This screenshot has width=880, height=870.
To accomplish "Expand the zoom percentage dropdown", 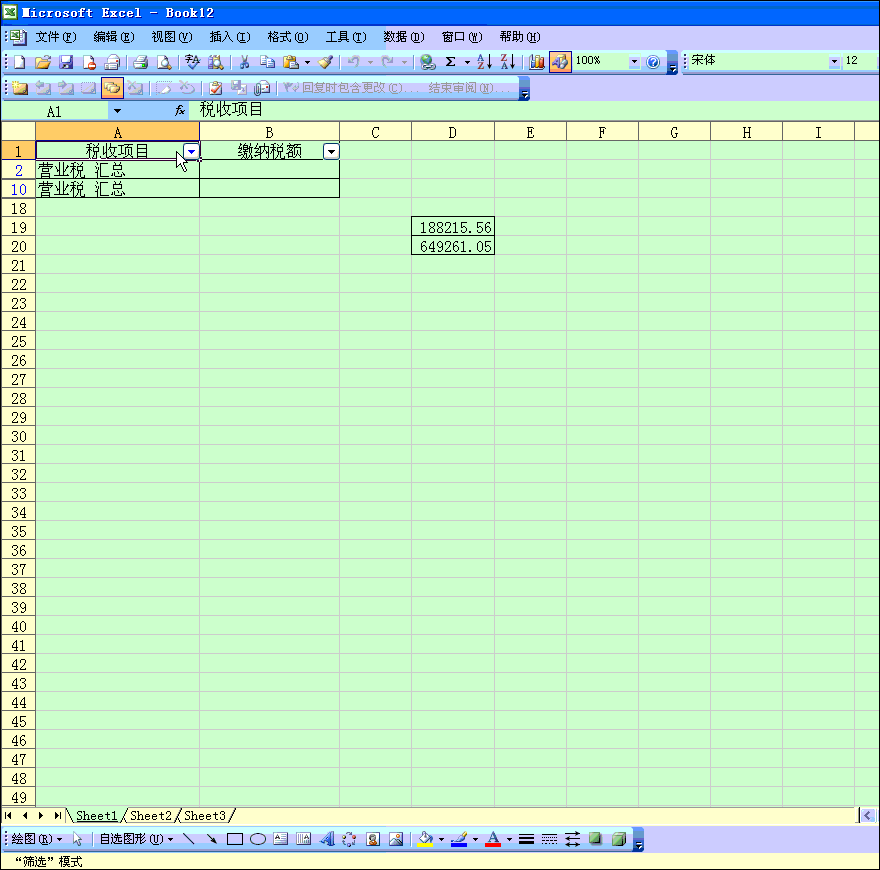I will point(633,62).
